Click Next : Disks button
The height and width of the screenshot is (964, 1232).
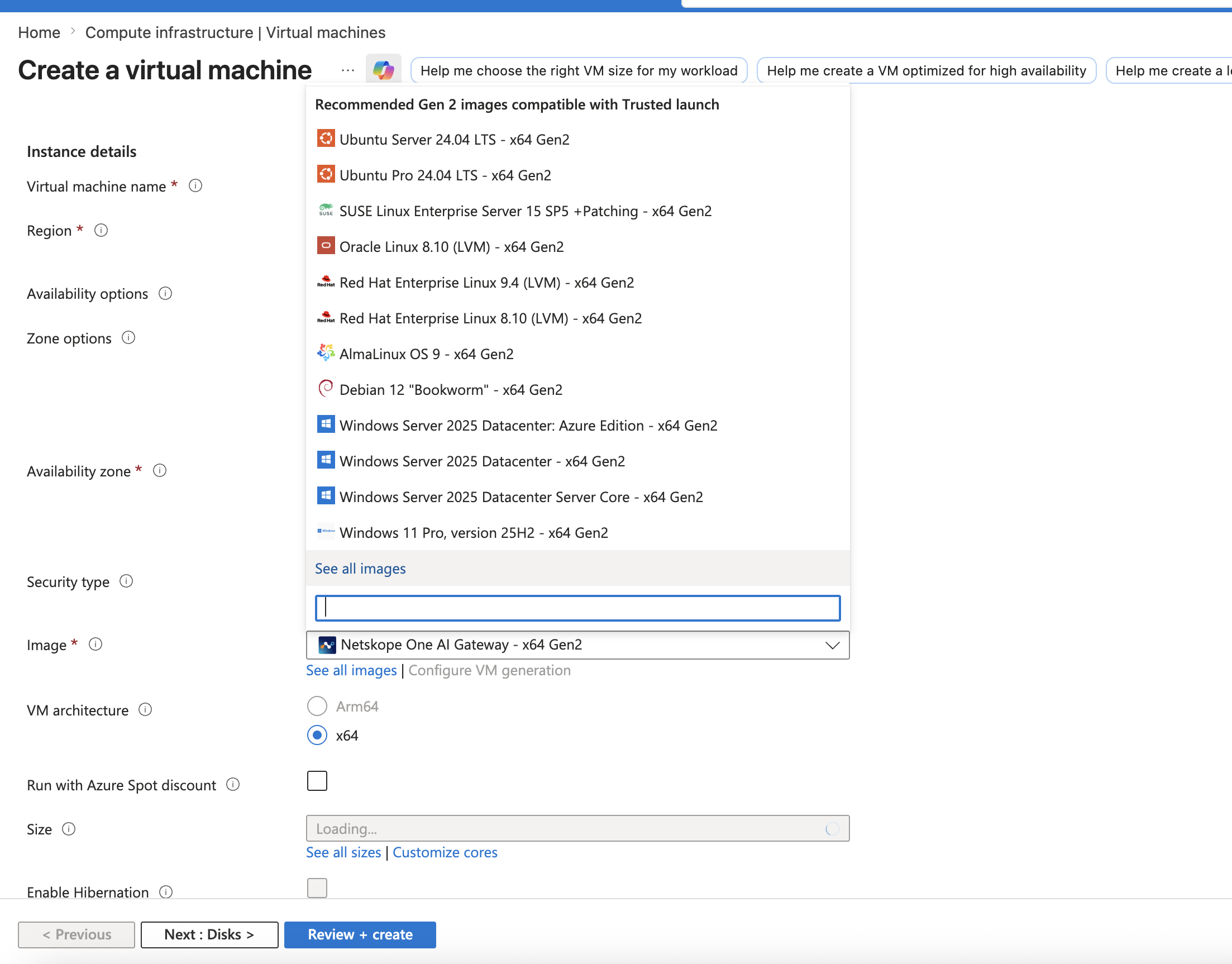point(209,934)
